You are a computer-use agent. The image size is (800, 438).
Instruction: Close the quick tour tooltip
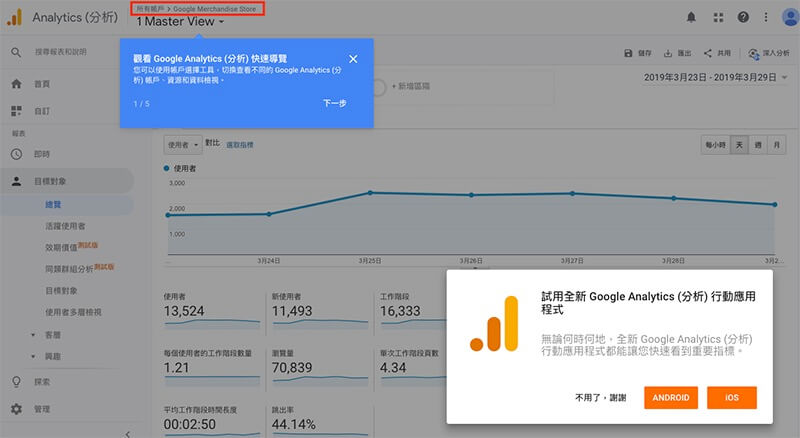coord(353,59)
